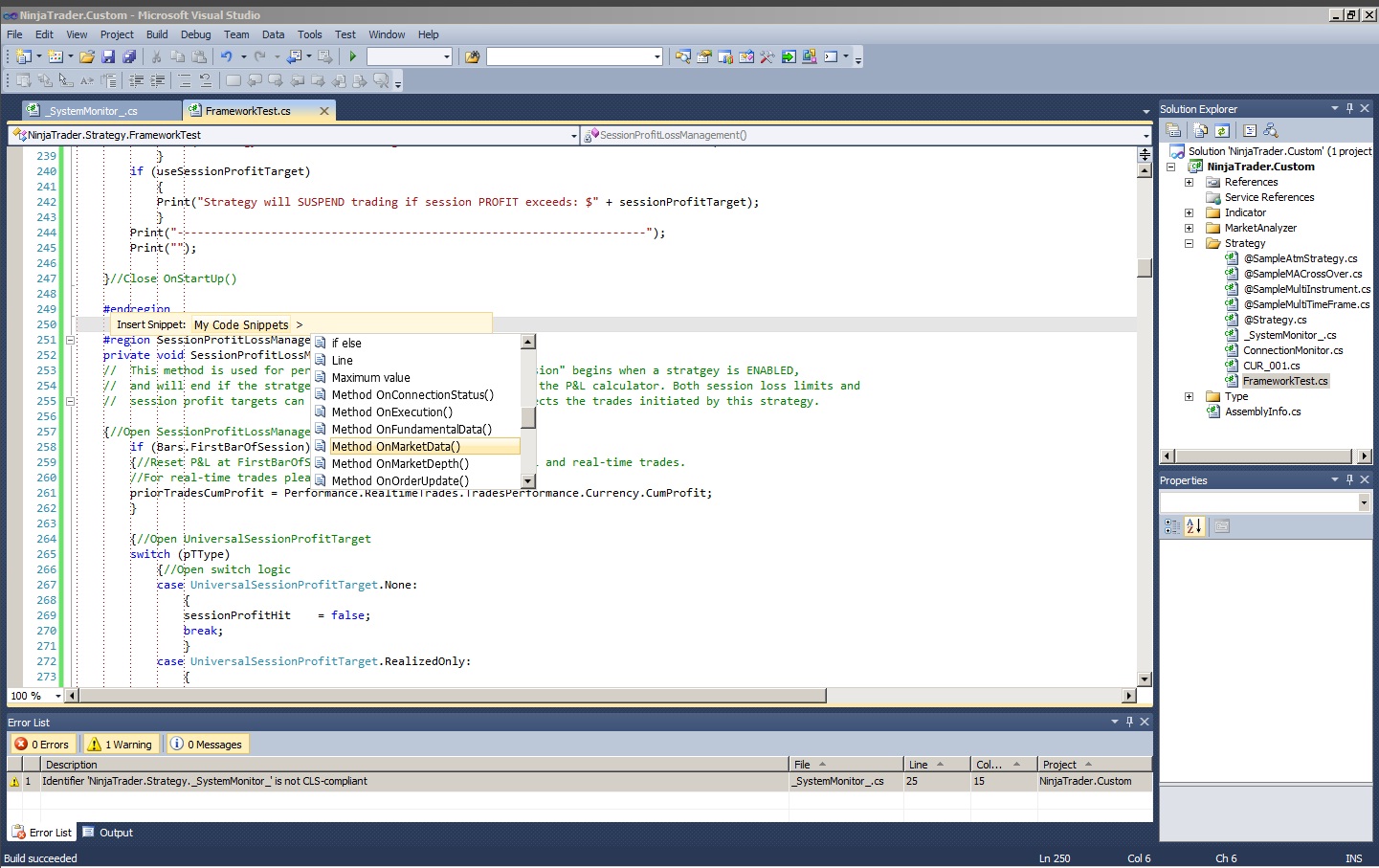The width and height of the screenshot is (1379, 868).
Task: Click the Extension Manager green arrow icon
Action: click(x=789, y=57)
